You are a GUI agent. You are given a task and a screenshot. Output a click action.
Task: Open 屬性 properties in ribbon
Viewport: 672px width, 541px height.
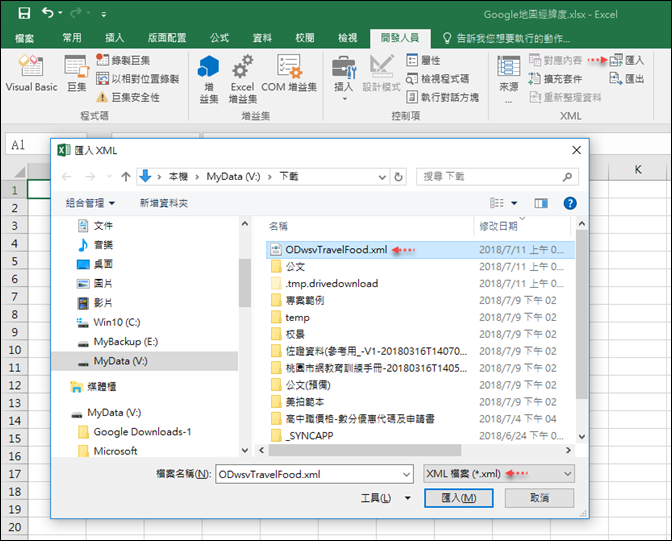tap(423, 60)
